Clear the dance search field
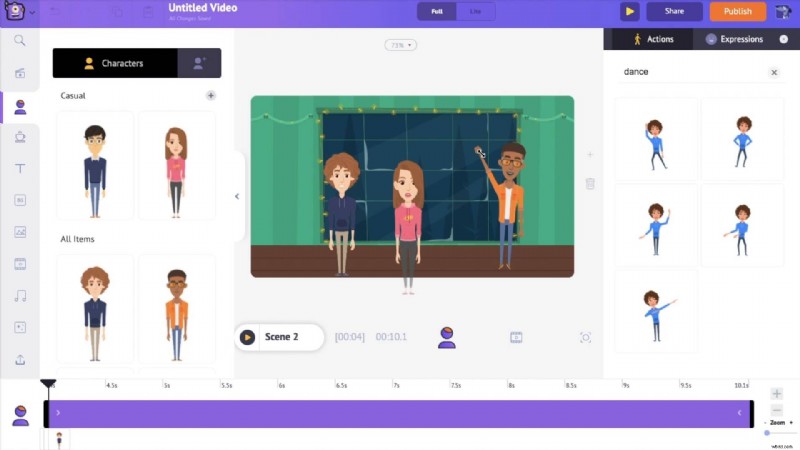This screenshot has height=450, width=800. coord(774,72)
